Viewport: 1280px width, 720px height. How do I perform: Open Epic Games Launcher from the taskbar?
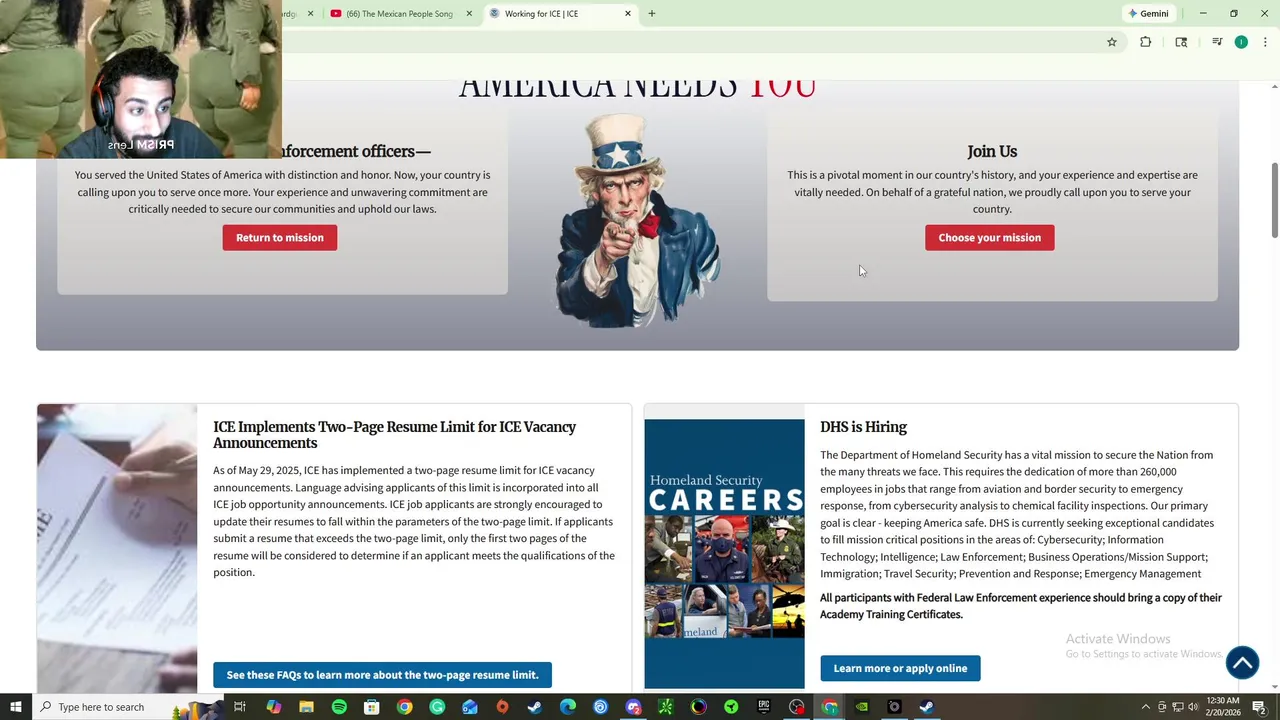coord(764,707)
